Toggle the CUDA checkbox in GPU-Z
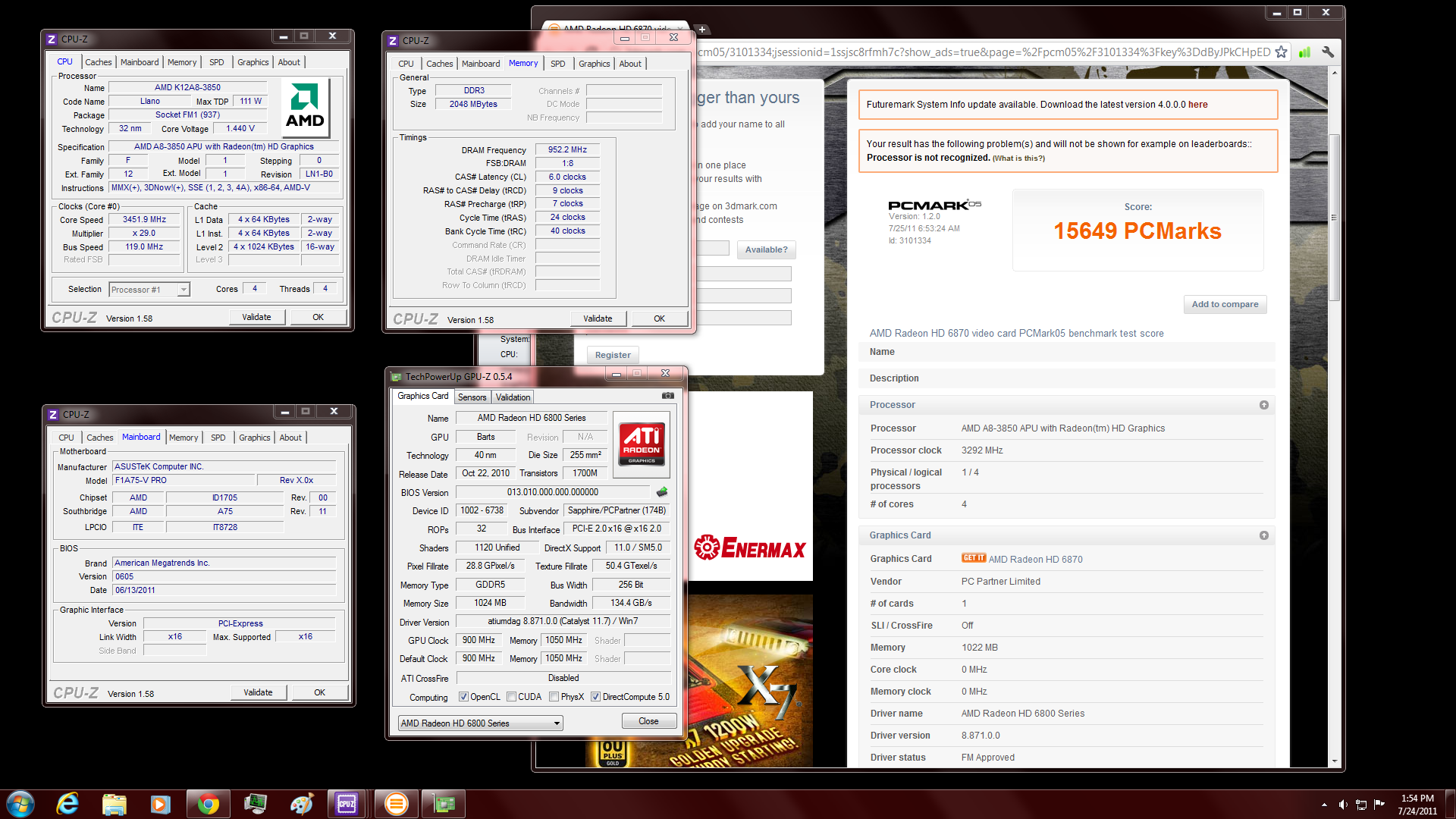This screenshot has width=1456, height=819. (511, 697)
